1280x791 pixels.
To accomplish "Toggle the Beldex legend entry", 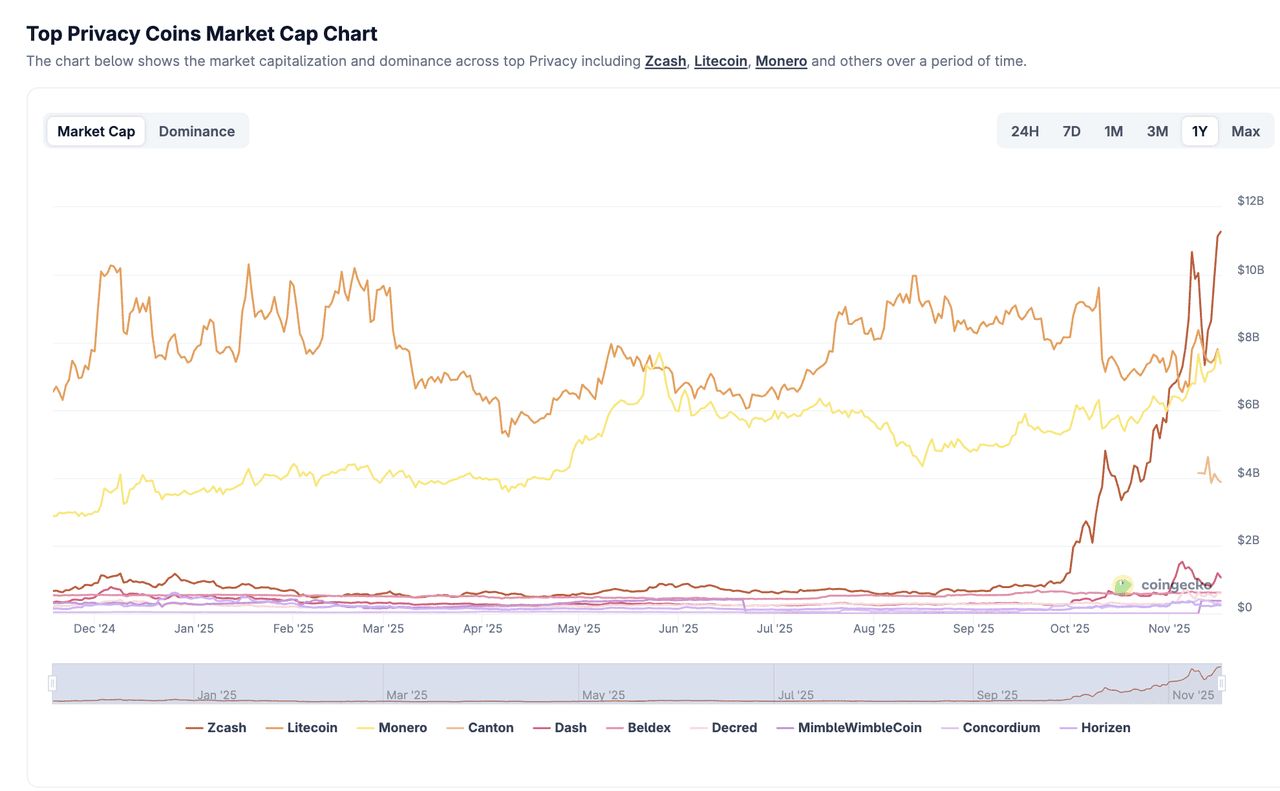I will [x=638, y=728].
